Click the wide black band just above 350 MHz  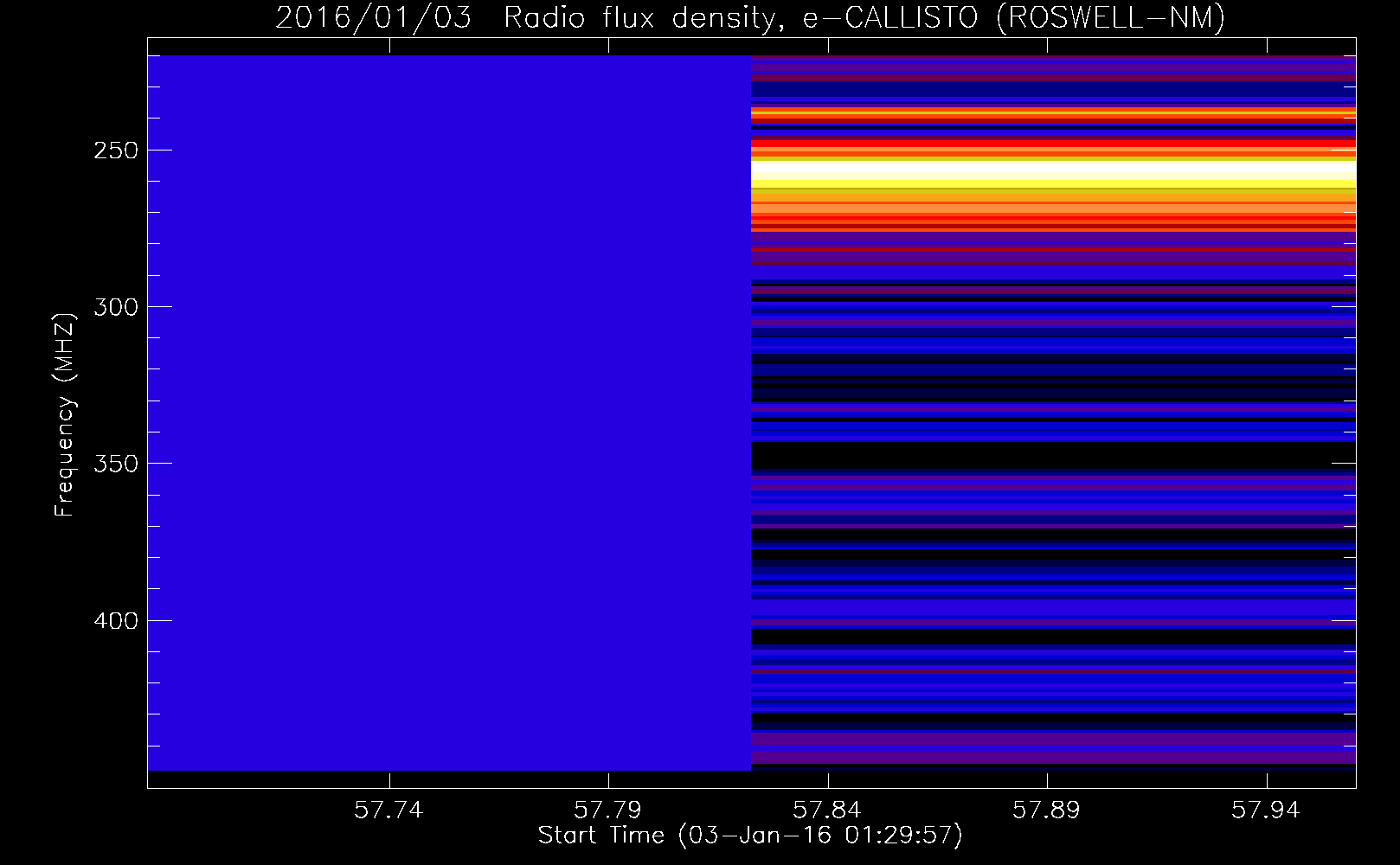pos(1053,456)
